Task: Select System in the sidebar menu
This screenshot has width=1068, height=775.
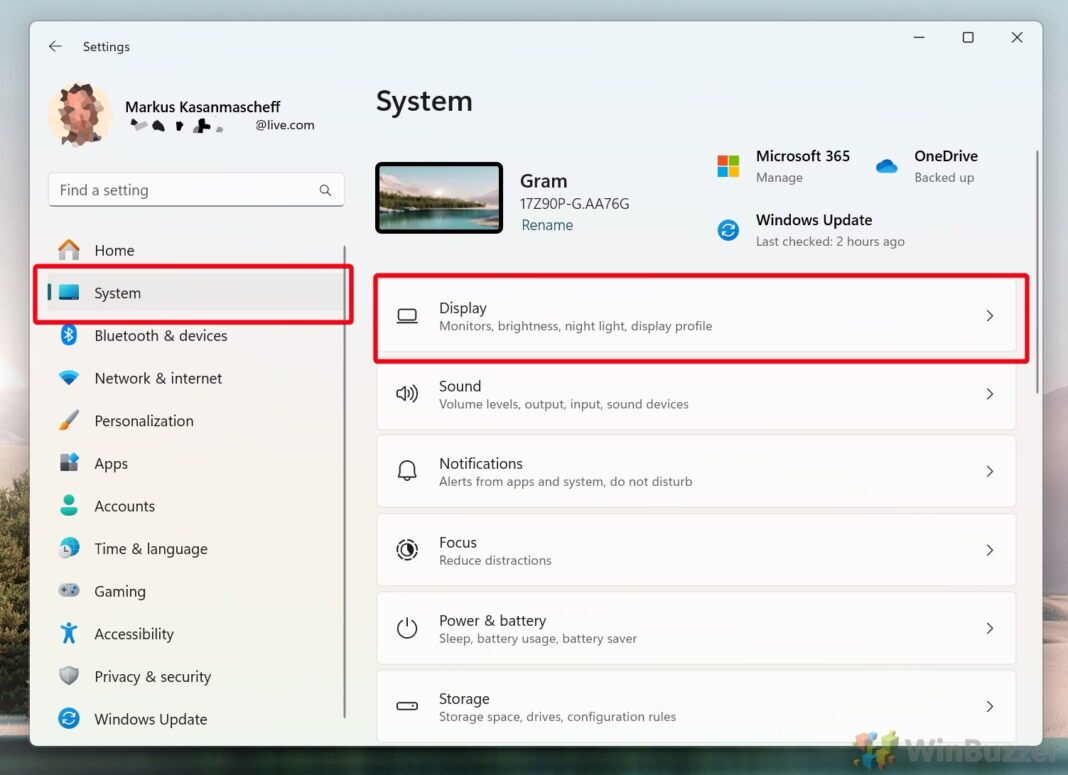Action: tap(196, 293)
